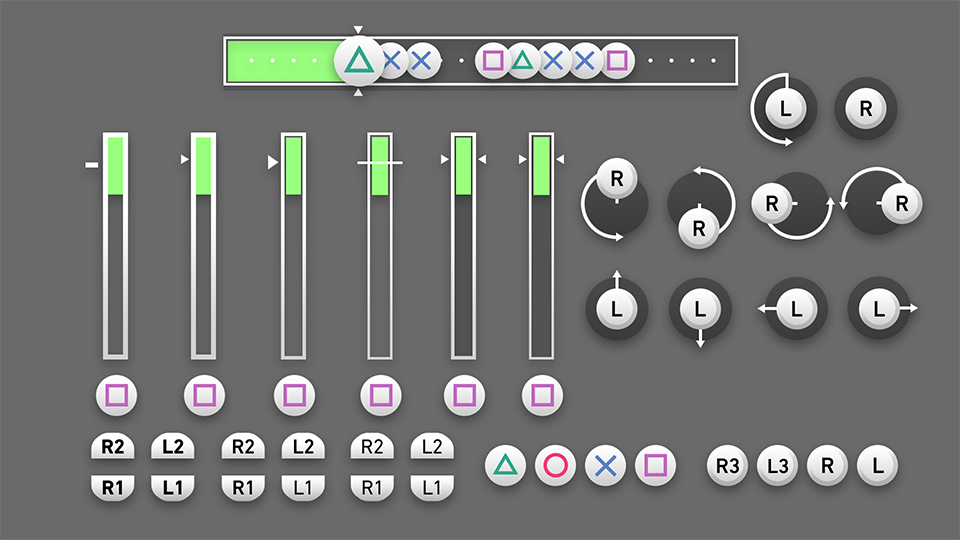Click the boldest L2 trigger button in the first set
960x540 pixels.
173,446
